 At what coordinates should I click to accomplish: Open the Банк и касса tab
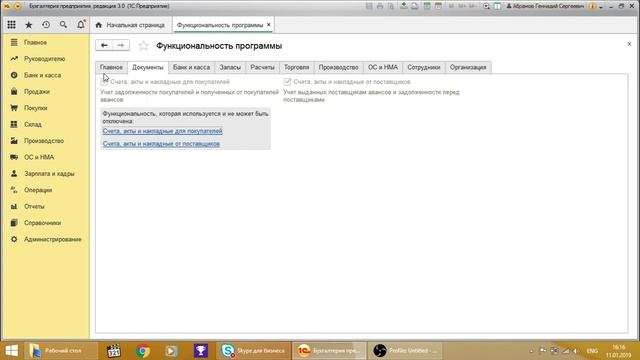click(x=191, y=67)
